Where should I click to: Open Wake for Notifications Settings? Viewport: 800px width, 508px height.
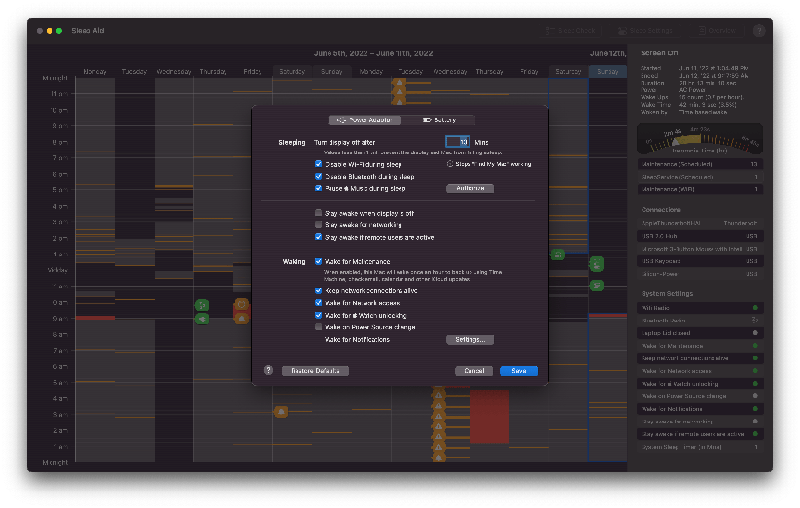pos(470,340)
